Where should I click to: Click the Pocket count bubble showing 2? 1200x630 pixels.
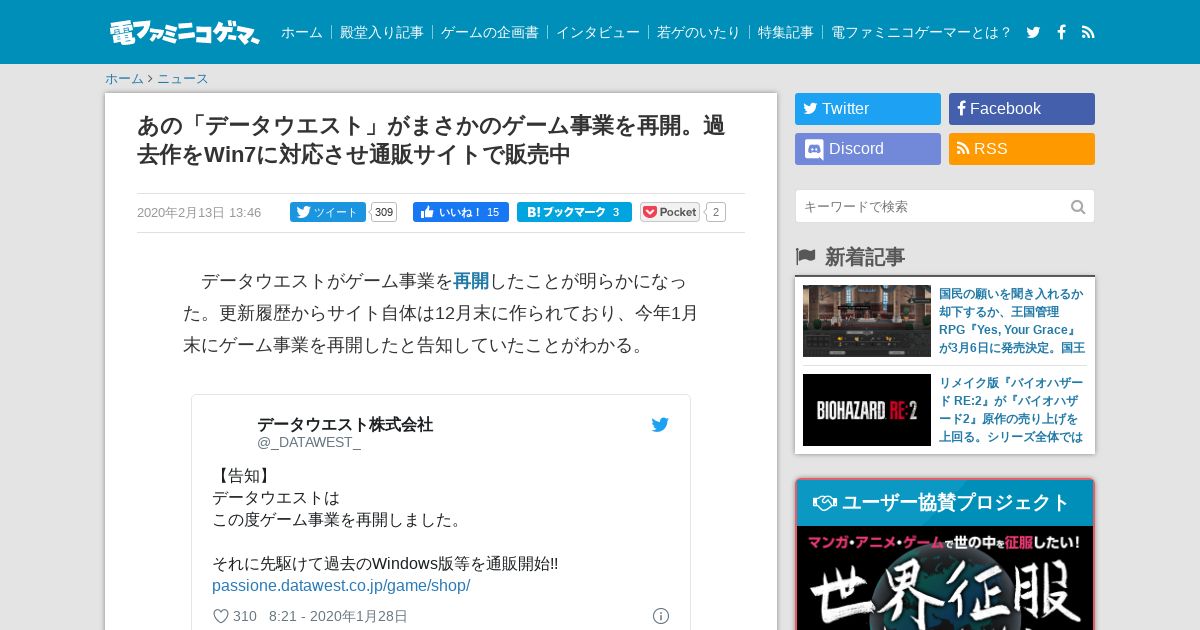[715, 212]
